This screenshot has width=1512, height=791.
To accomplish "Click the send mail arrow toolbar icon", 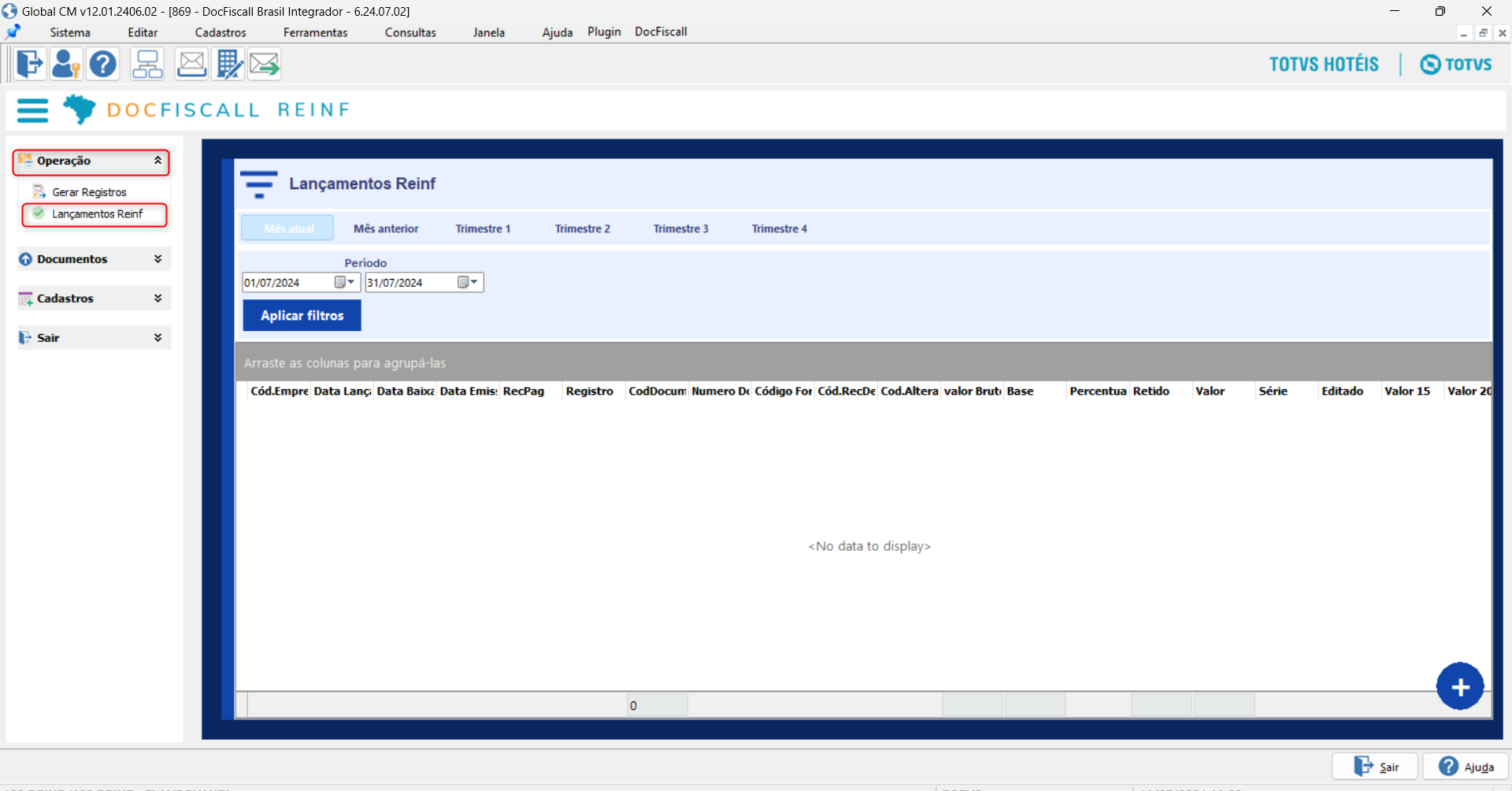I will tap(265, 64).
